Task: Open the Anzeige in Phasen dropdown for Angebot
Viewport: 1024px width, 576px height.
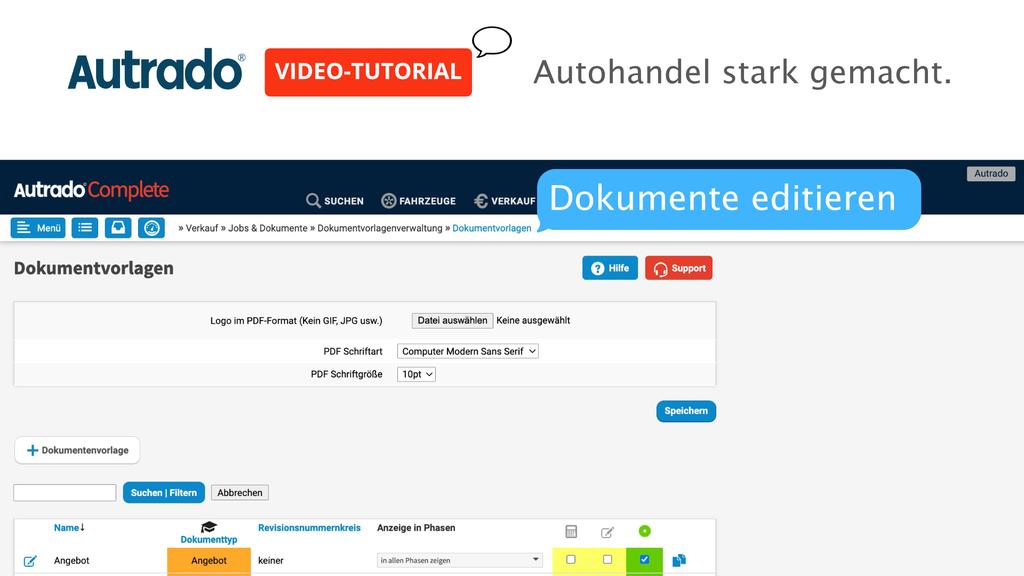Action: click(460, 560)
